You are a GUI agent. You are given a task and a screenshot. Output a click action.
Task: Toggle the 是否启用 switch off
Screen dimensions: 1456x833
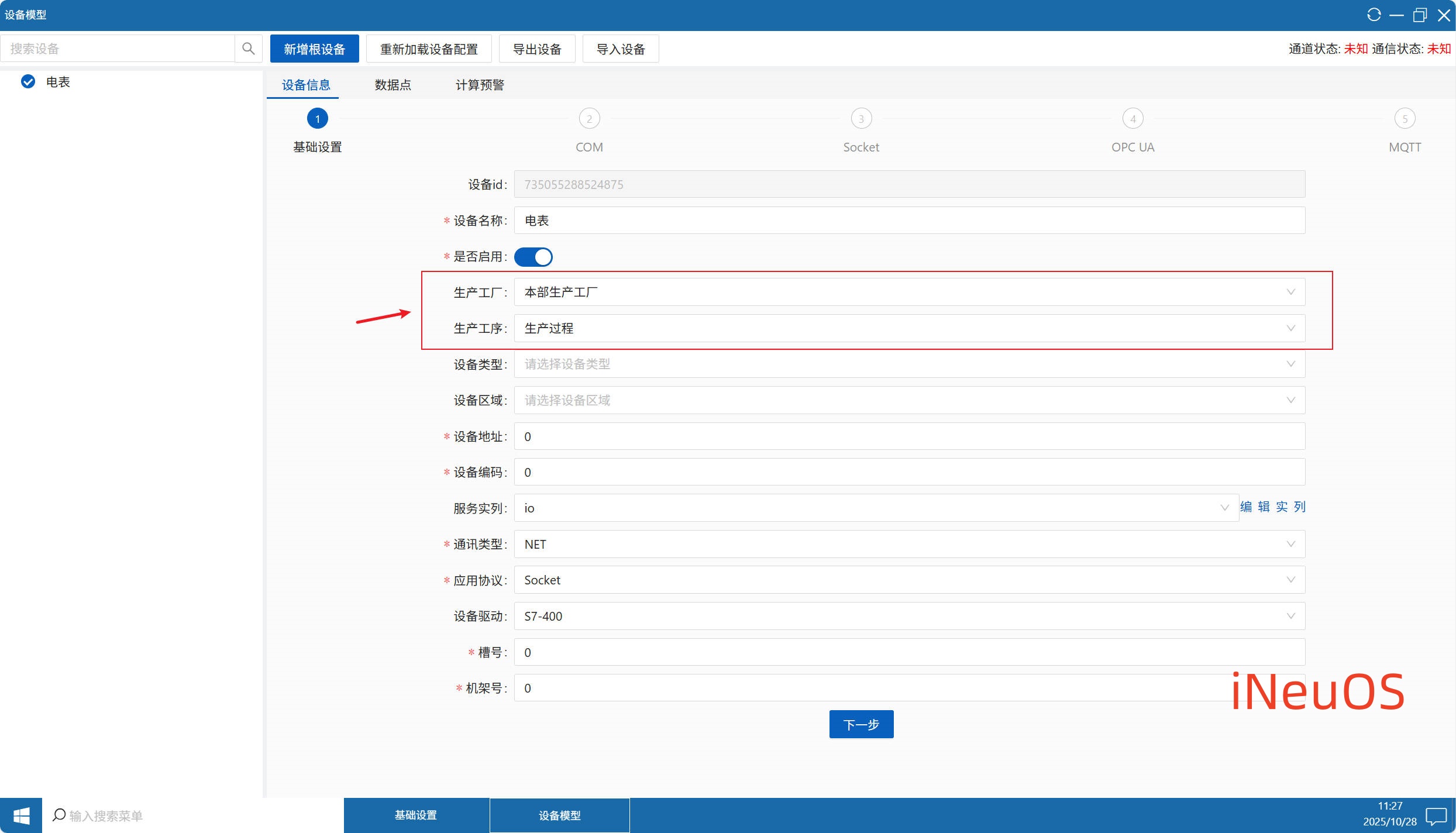[533, 257]
